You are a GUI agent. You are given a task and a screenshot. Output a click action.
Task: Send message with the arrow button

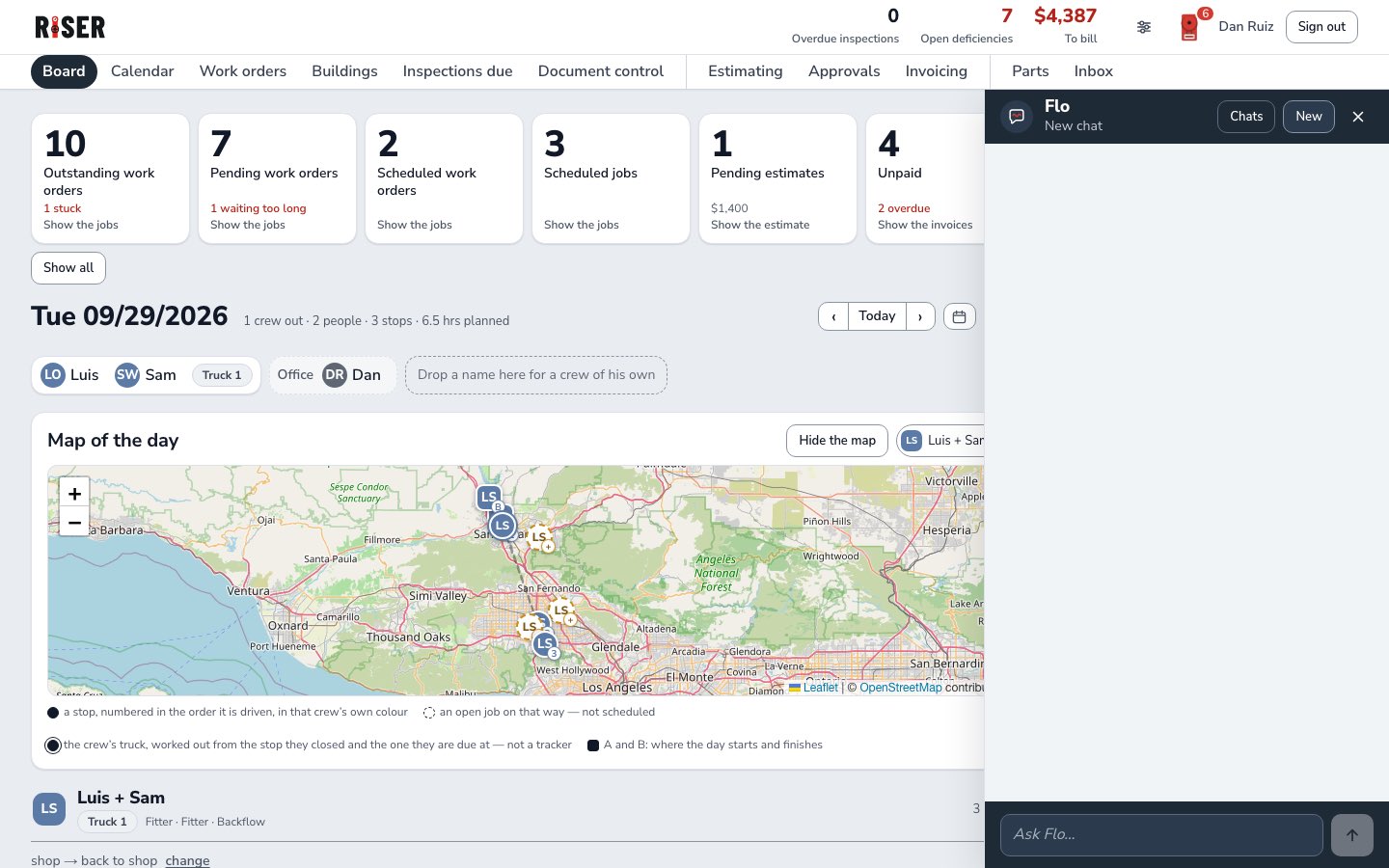(1351, 835)
